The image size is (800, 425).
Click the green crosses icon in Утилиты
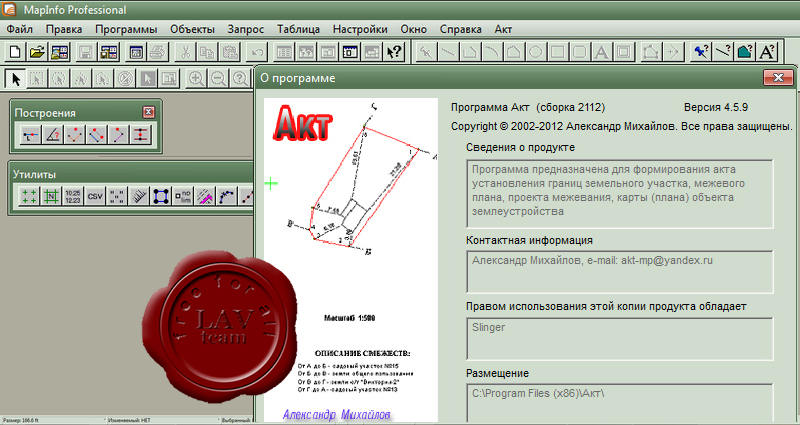click(29, 196)
